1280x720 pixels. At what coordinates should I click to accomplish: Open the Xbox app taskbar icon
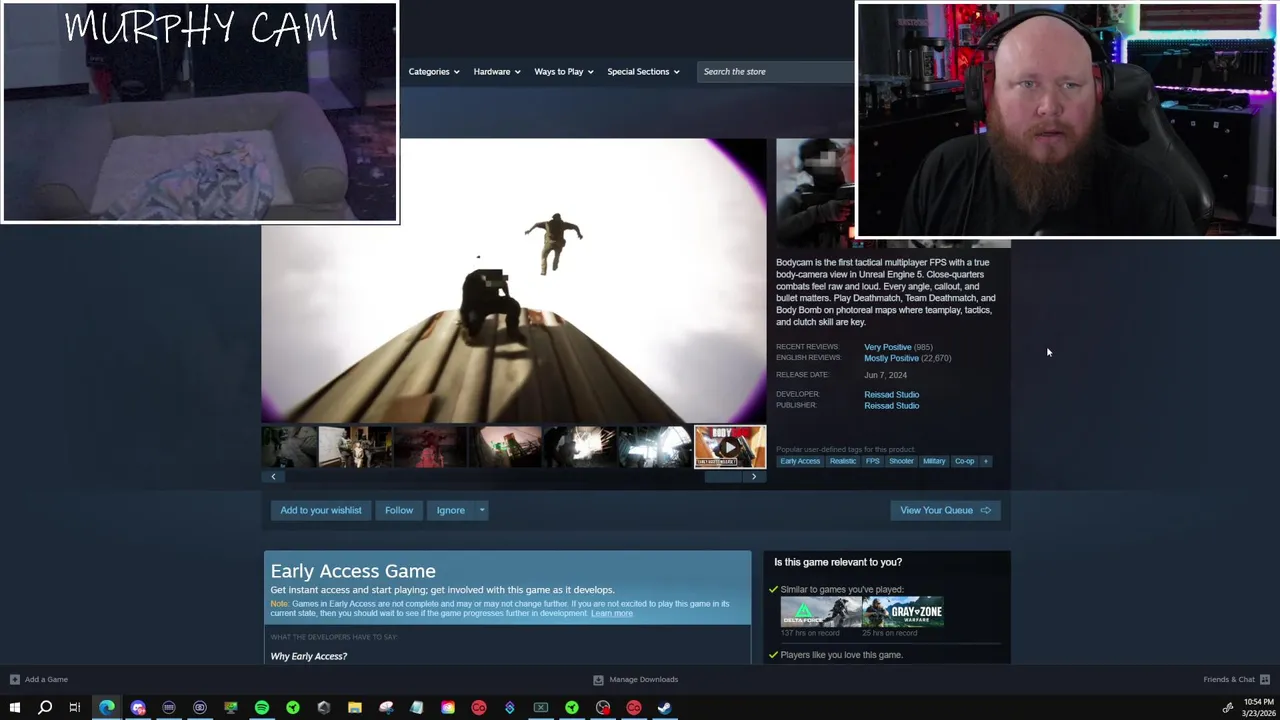[541, 708]
